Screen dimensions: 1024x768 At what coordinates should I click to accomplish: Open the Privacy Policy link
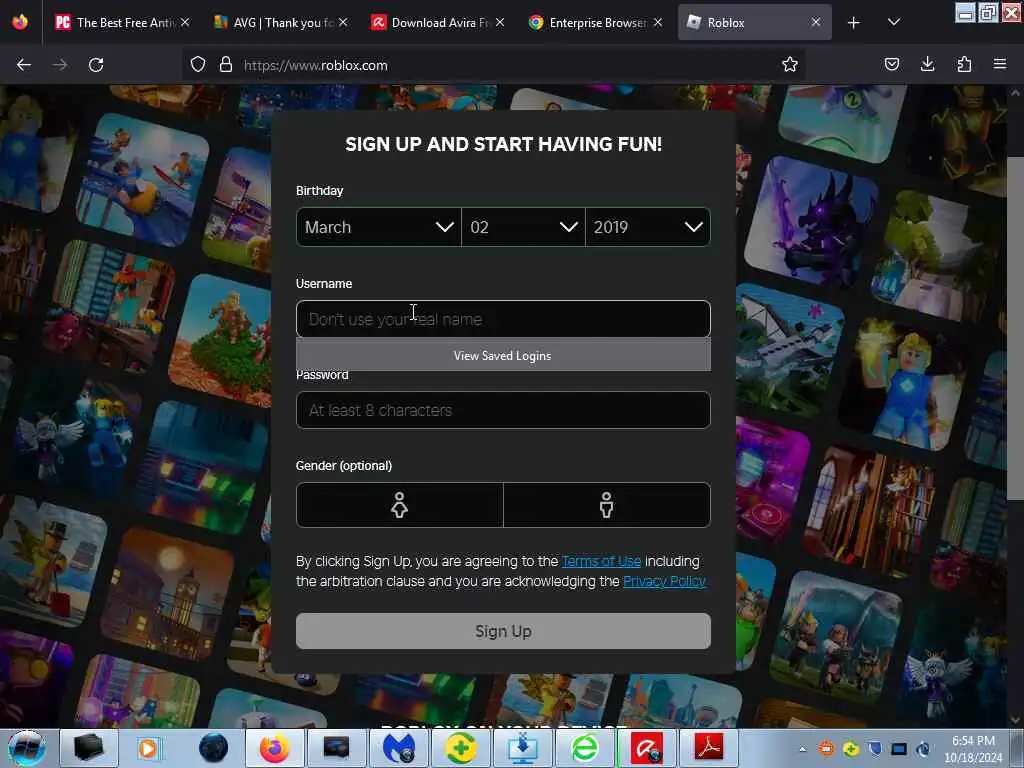(664, 581)
